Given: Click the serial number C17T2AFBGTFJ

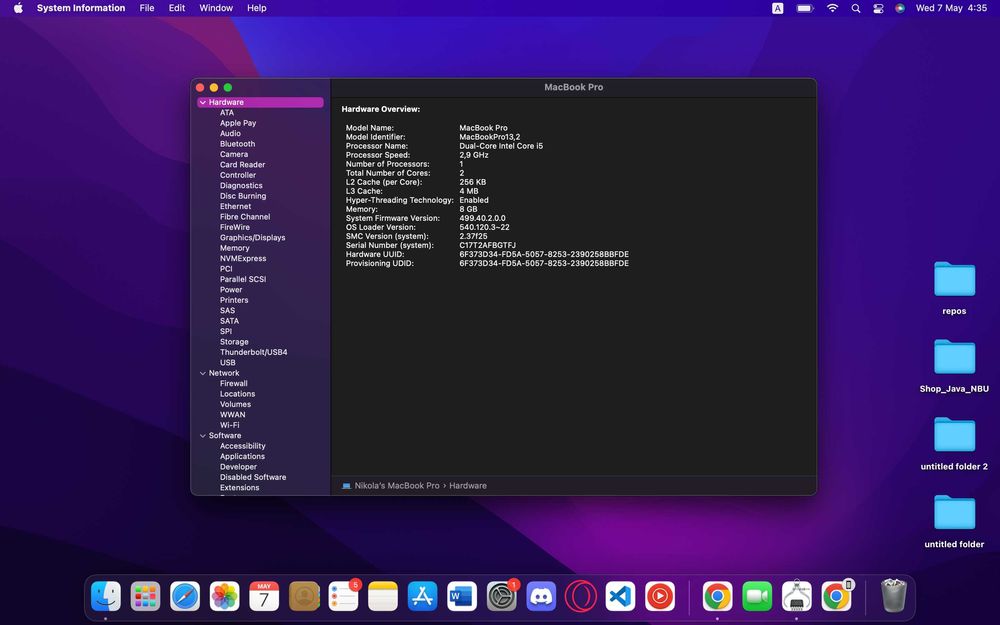Looking at the screenshot, I should pyautogui.click(x=487, y=246).
